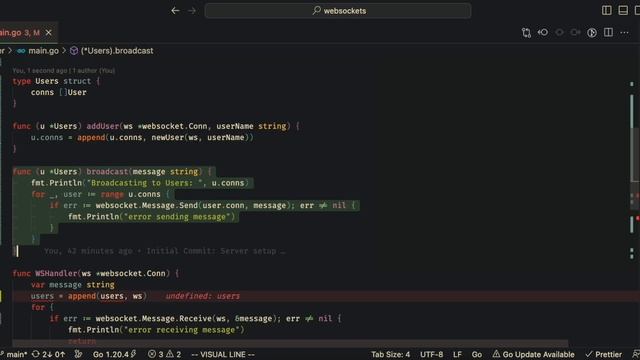Go forward with the right arrow

(192, 11)
